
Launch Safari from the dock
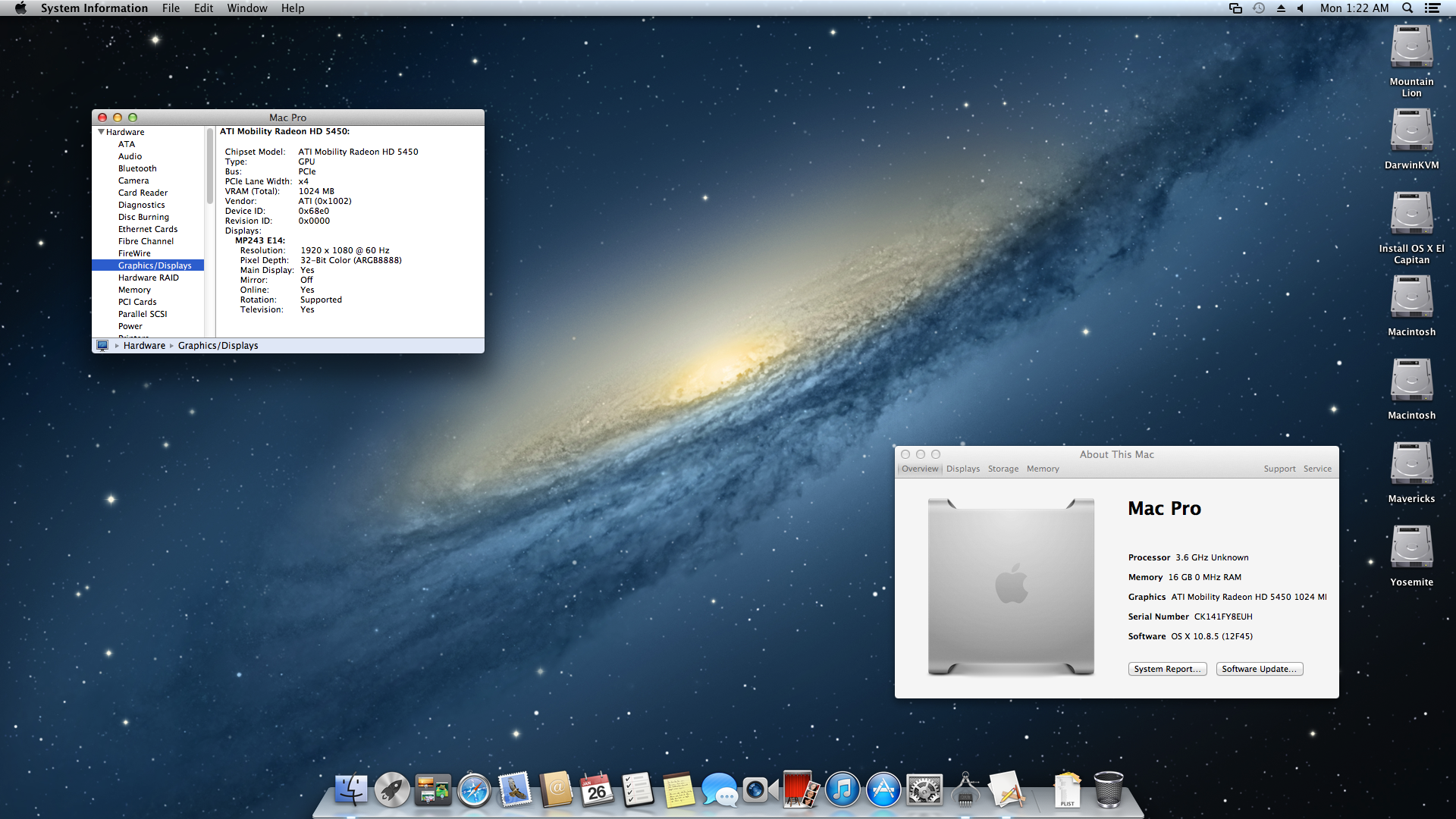(474, 790)
